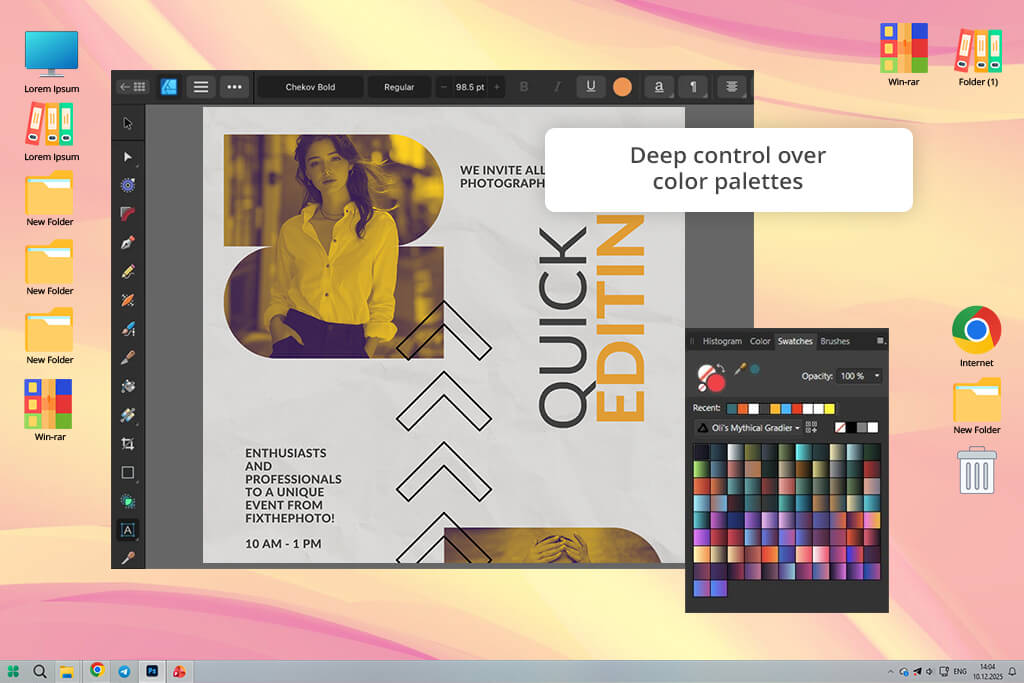Screen dimensions: 1024x683
Task: Open the three-dots more options menu
Action: point(234,87)
